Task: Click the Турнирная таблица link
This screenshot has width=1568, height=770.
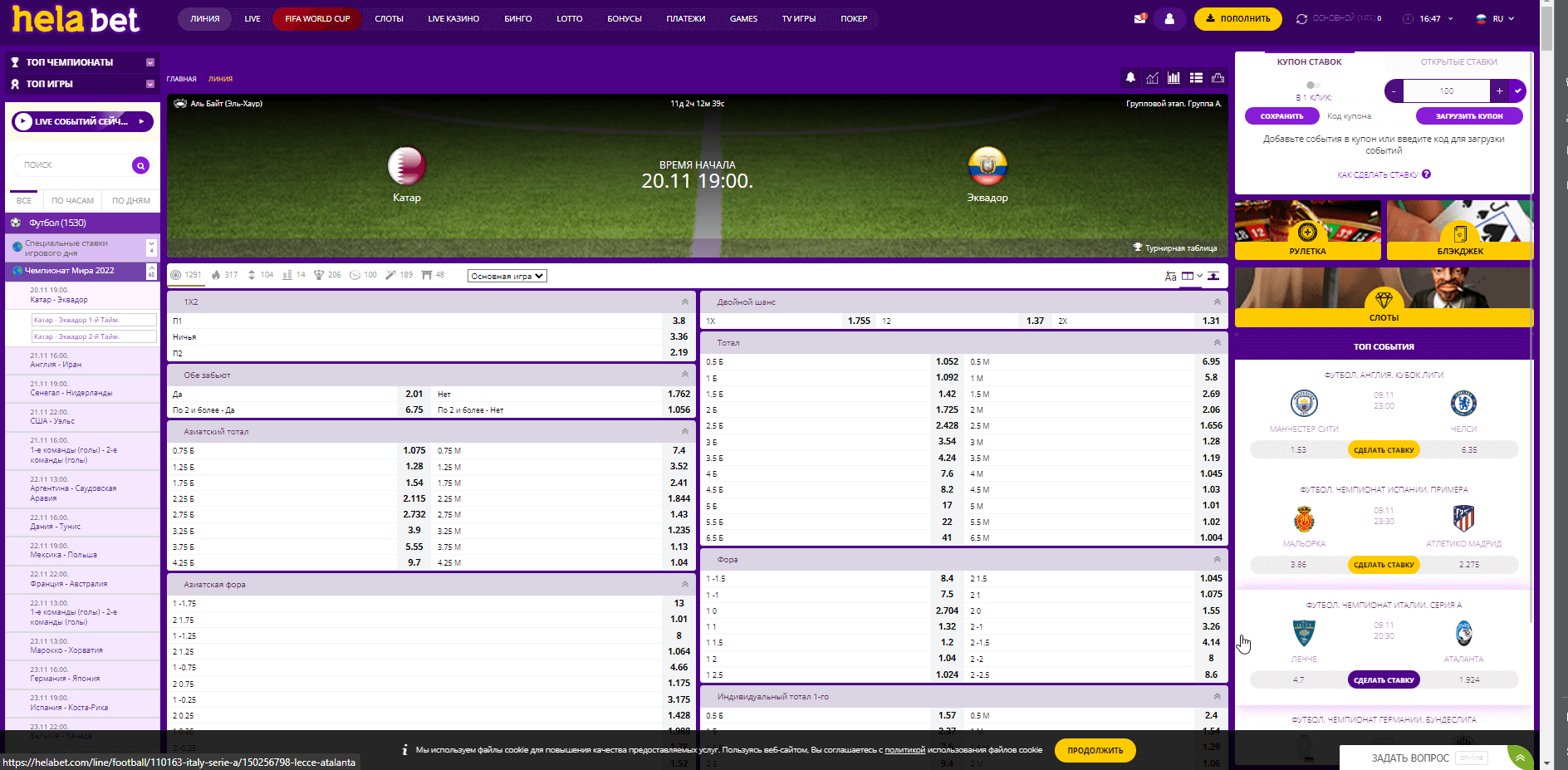Action: (x=1175, y=248)
